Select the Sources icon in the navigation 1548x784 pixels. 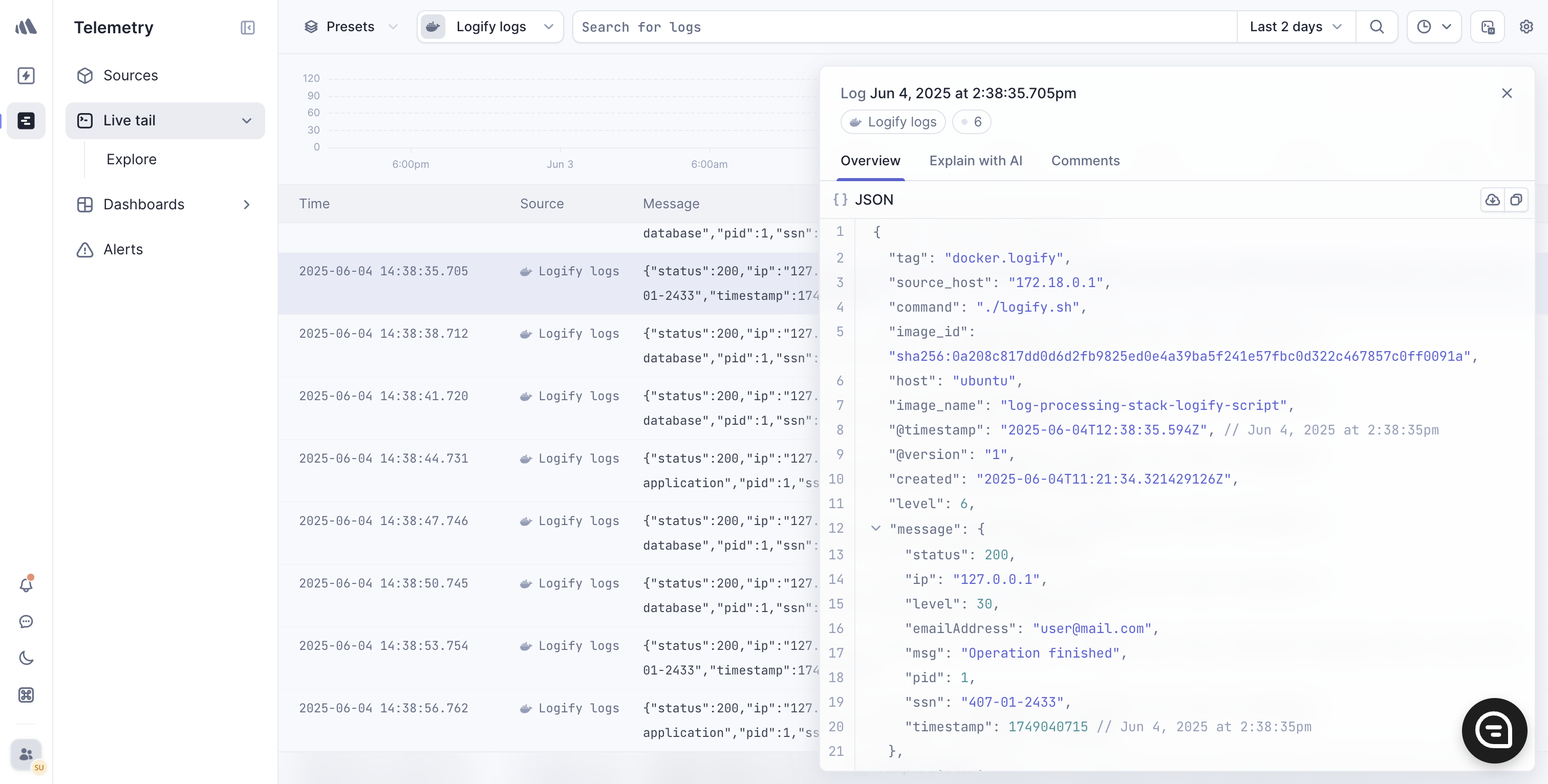(85, 75)
